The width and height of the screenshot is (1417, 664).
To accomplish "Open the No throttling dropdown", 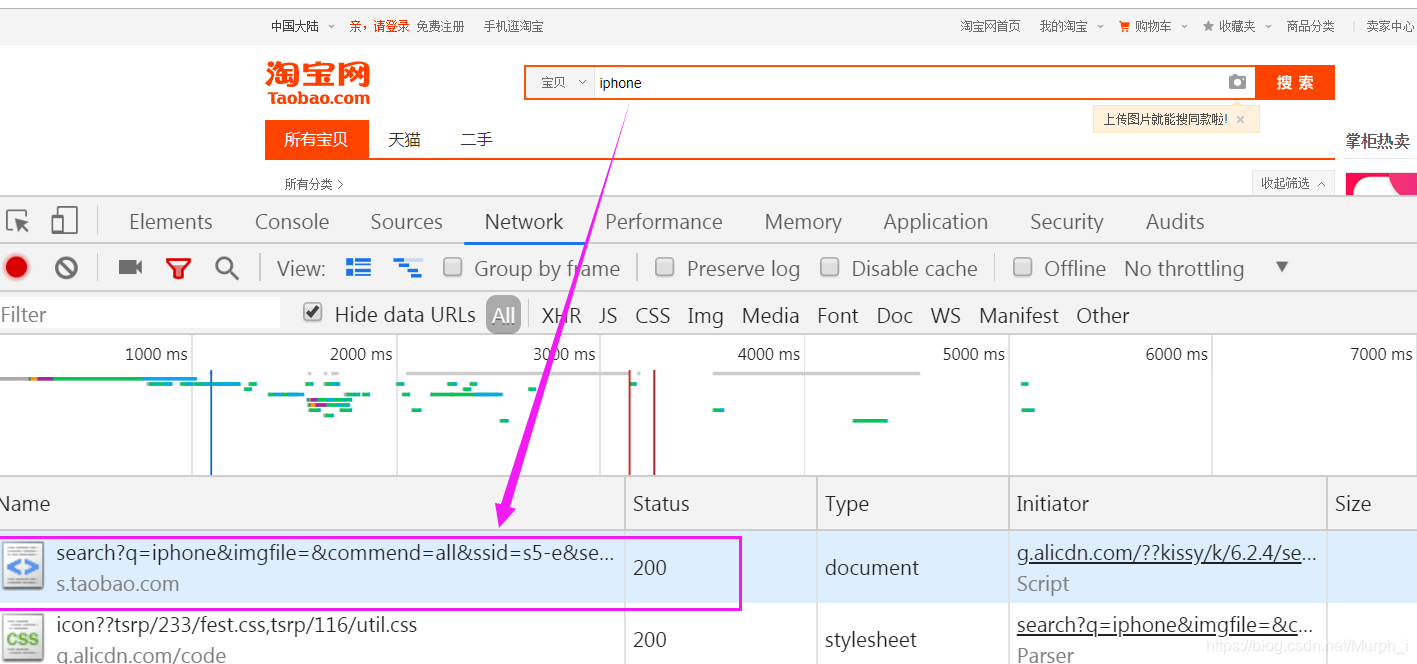I will coord(1206,268).
